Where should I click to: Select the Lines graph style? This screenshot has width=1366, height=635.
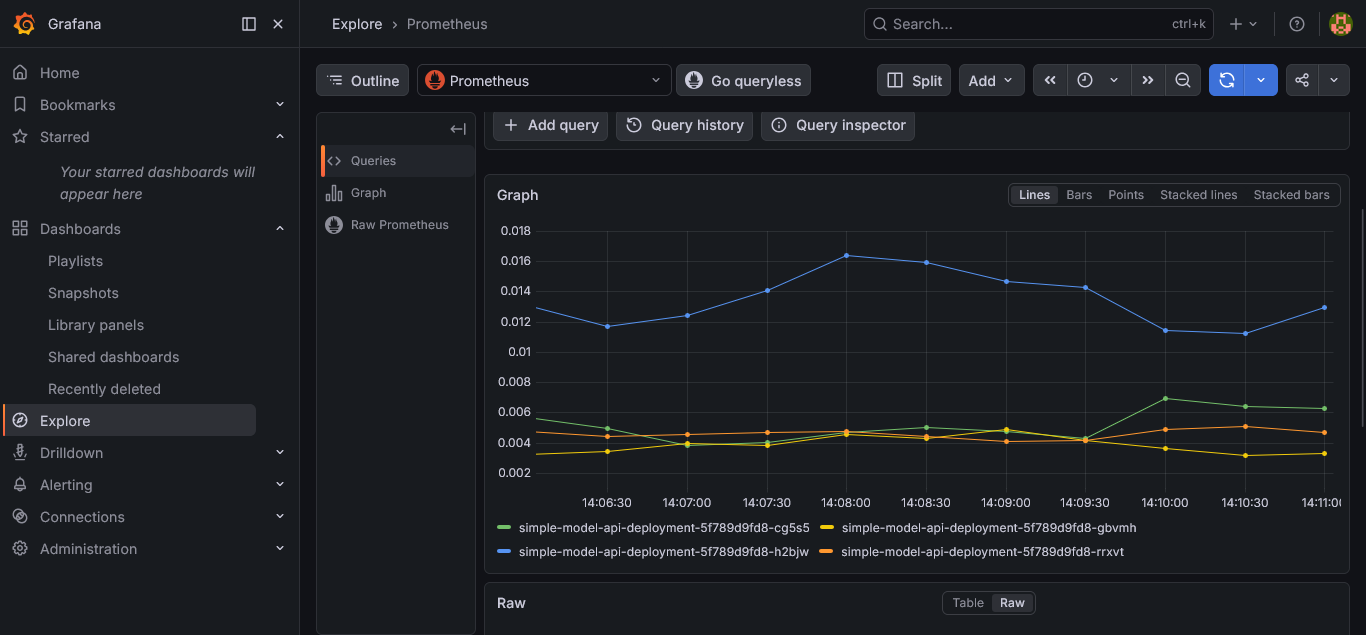pyautogui.click(x=1034, y=195)
